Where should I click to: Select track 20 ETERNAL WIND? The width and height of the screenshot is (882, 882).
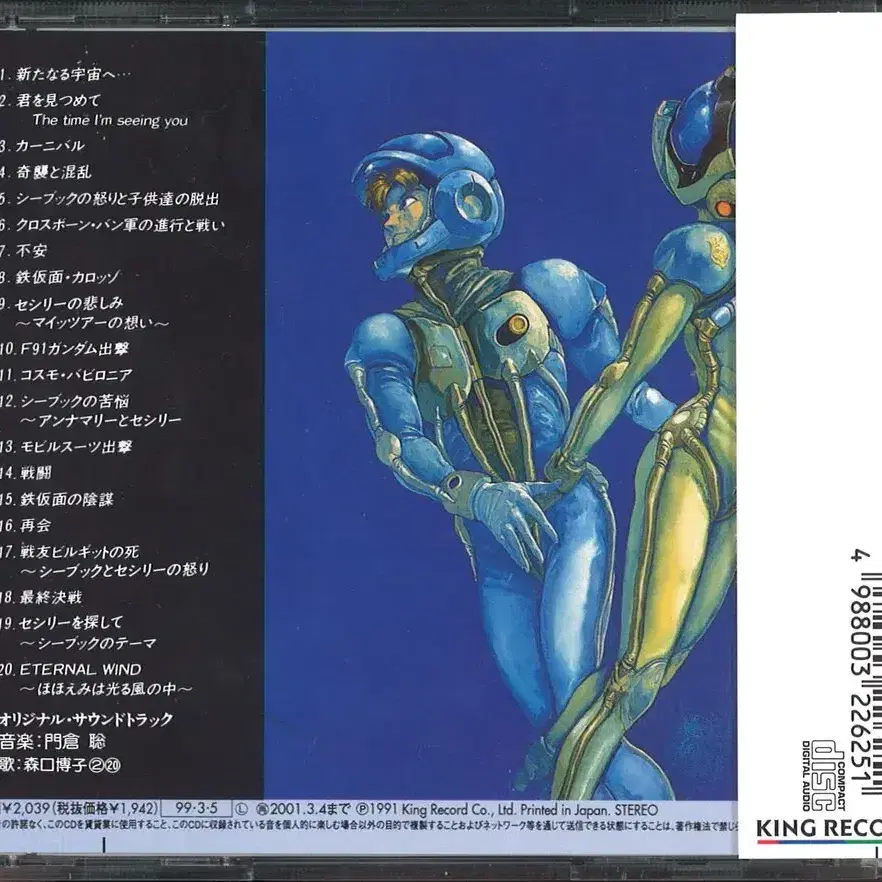pyautogui.click(x=71, y=669)
